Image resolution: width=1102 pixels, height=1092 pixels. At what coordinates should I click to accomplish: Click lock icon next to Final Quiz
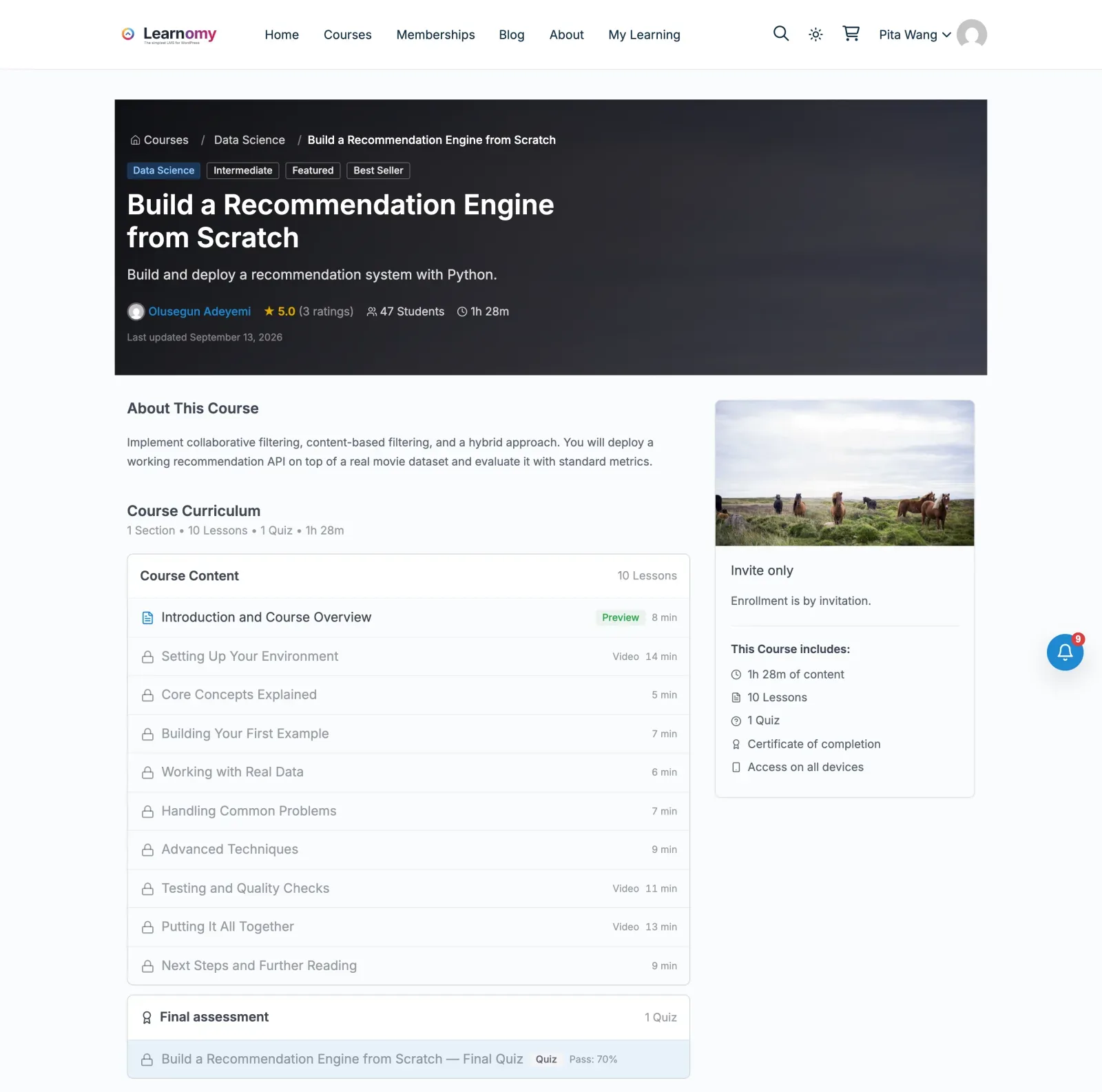(x=147, y=1060)
